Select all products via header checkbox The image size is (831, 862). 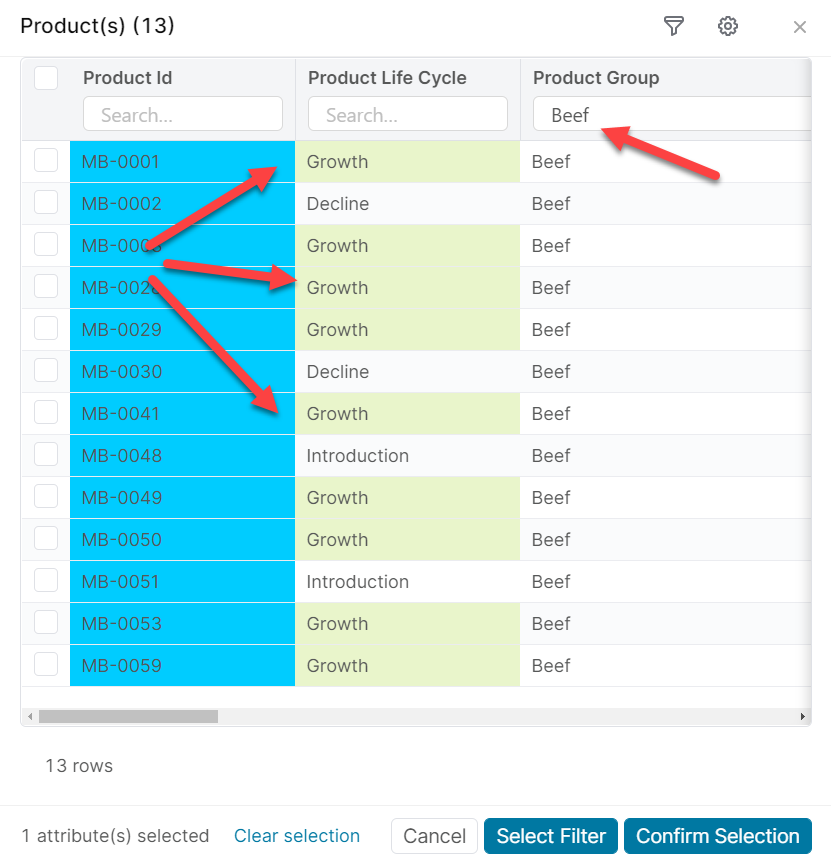click(46, 77)
